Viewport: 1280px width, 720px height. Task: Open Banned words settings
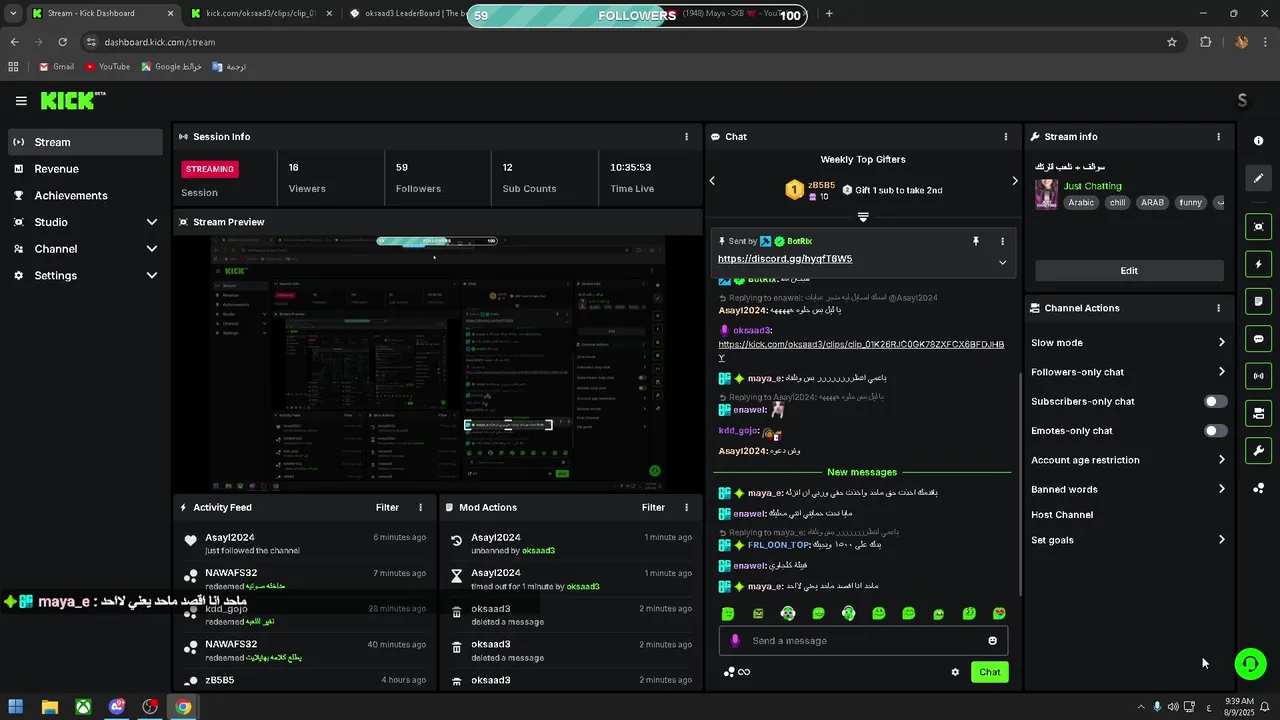click(x=1128, y=490)
